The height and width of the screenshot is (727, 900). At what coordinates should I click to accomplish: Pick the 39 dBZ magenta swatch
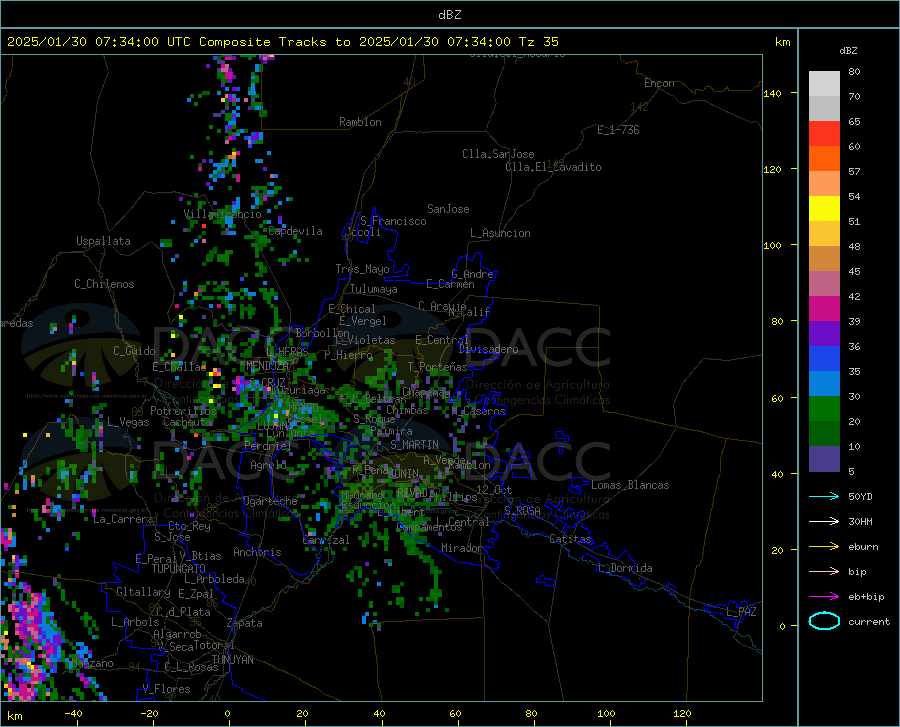click(x=824, y=309)
